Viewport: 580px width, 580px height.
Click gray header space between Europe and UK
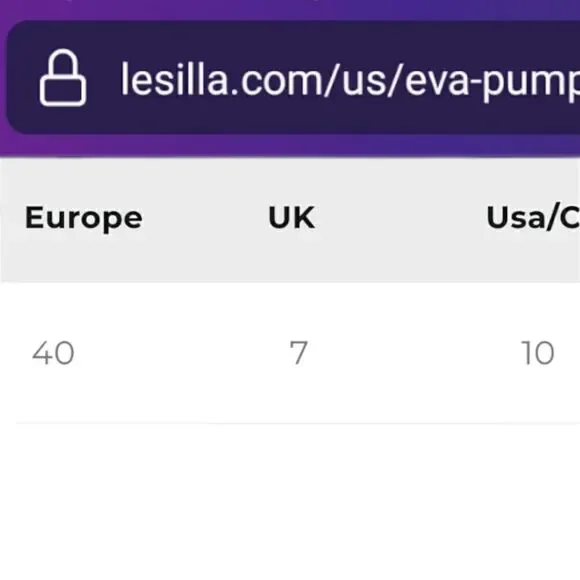pos(205,218)
